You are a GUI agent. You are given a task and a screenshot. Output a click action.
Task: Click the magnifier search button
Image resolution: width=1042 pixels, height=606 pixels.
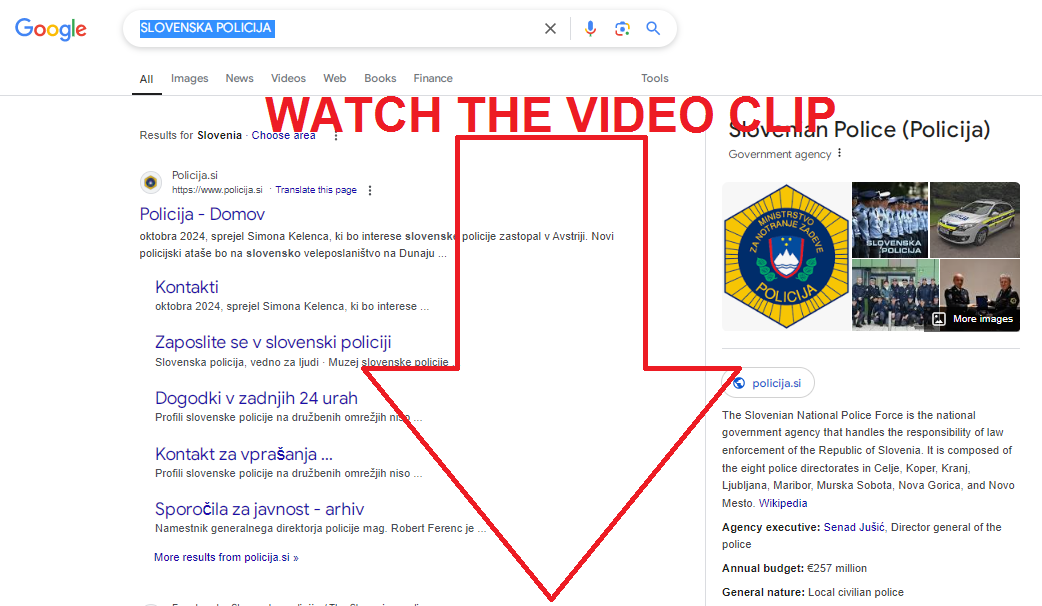[653, 29]
